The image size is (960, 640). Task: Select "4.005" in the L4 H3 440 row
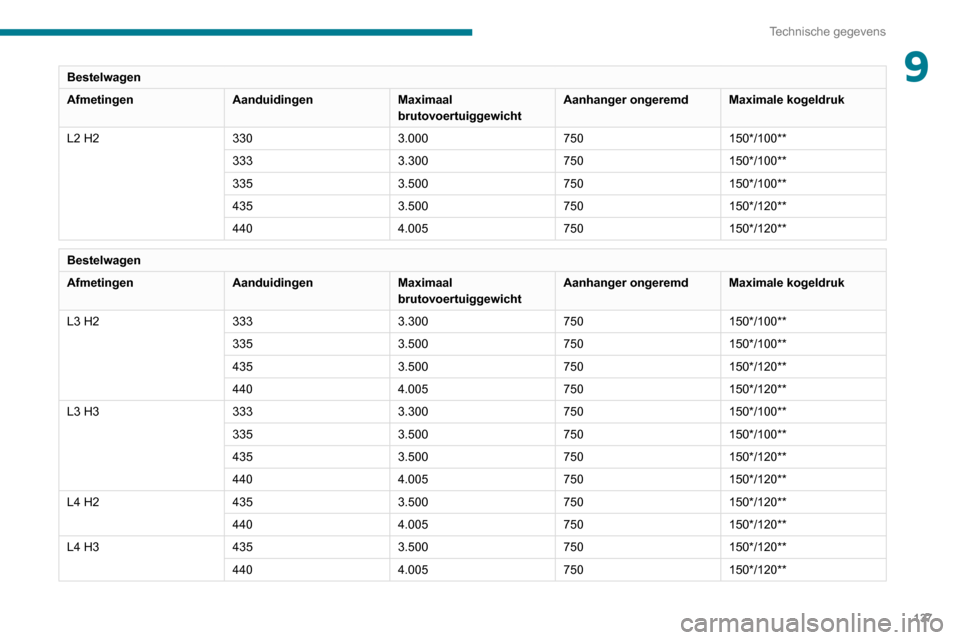pos(413,570)
